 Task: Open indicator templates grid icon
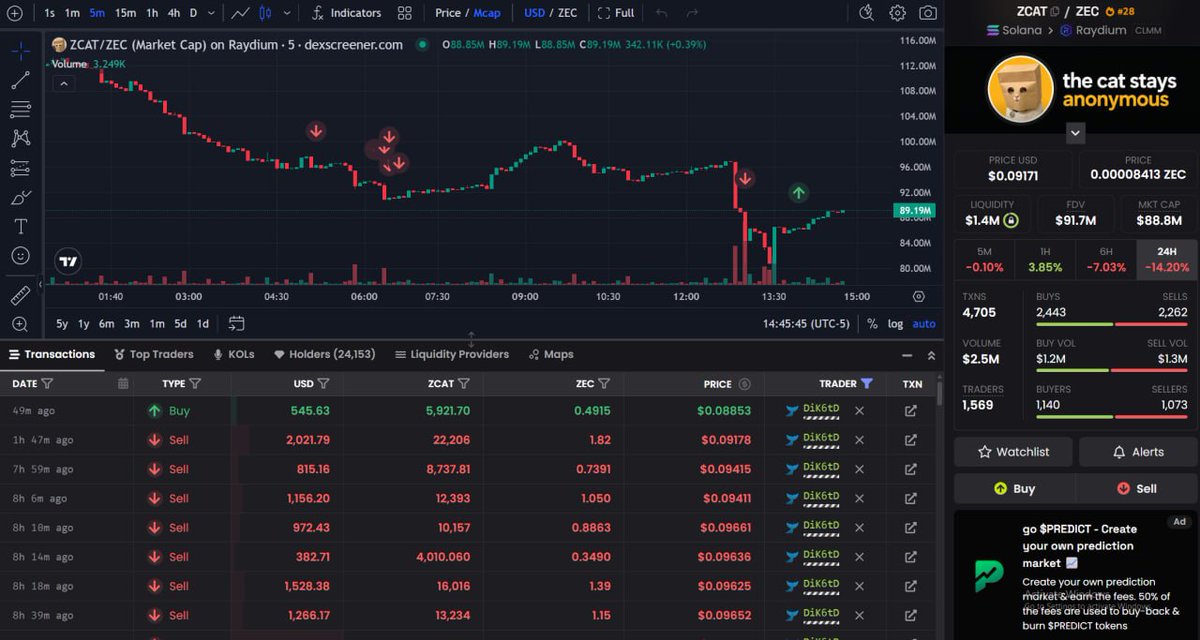(x=404, y=13)
